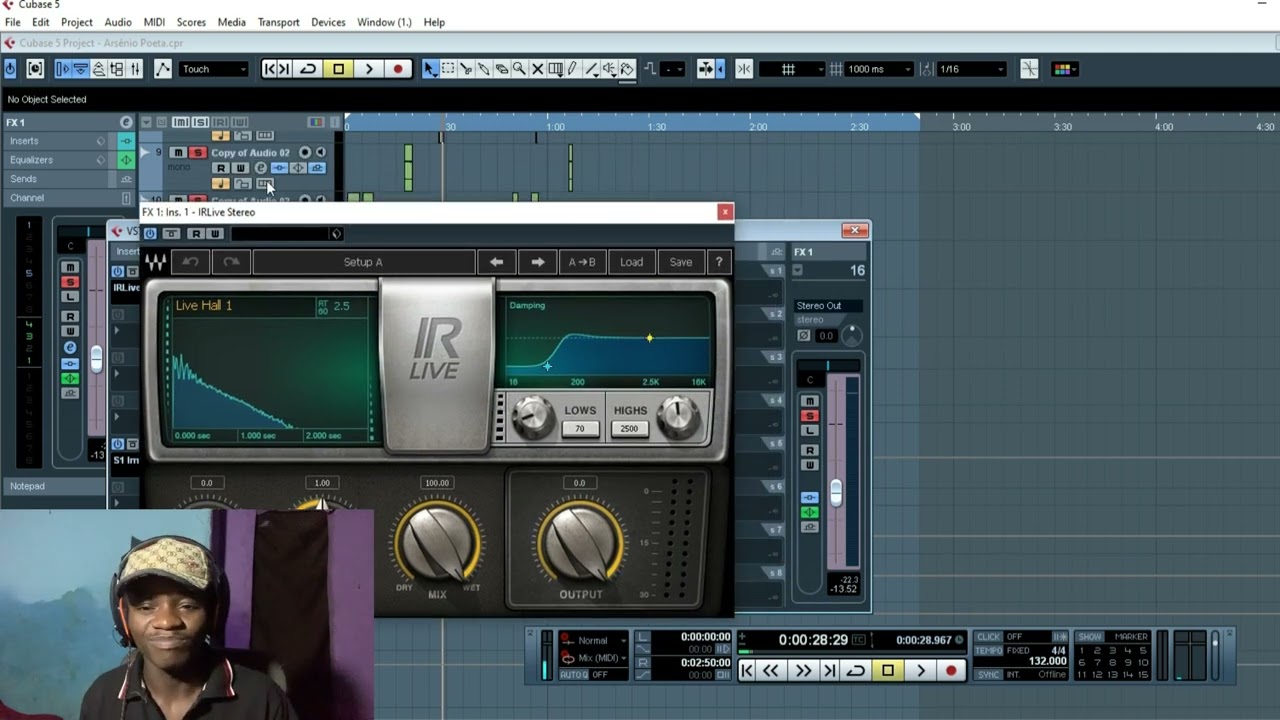Select the Object Selection arrow tool
1280x720 pixels.
pyautogui.click(x=430, y=69)
